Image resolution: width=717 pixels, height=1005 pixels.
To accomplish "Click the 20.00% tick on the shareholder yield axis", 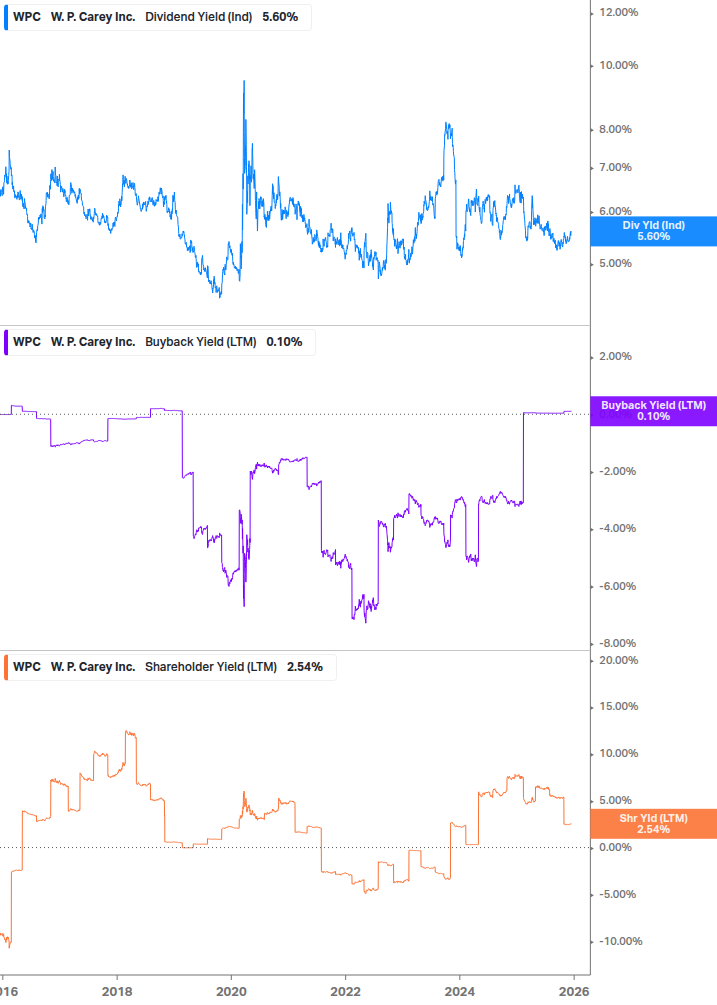I will 618,661.
